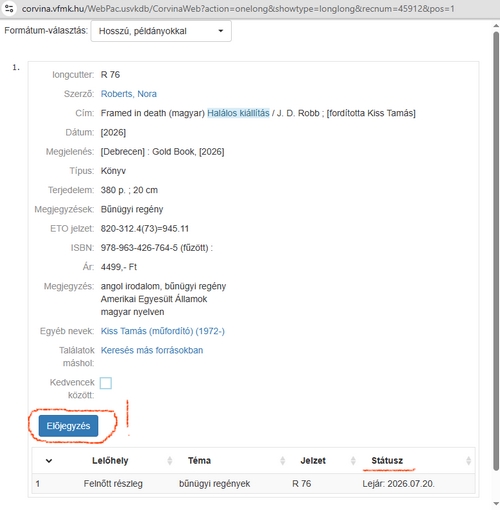Click the site settings icon in address bar
The width and height of the screenshot is (500, 510).
tap(9, 8)
